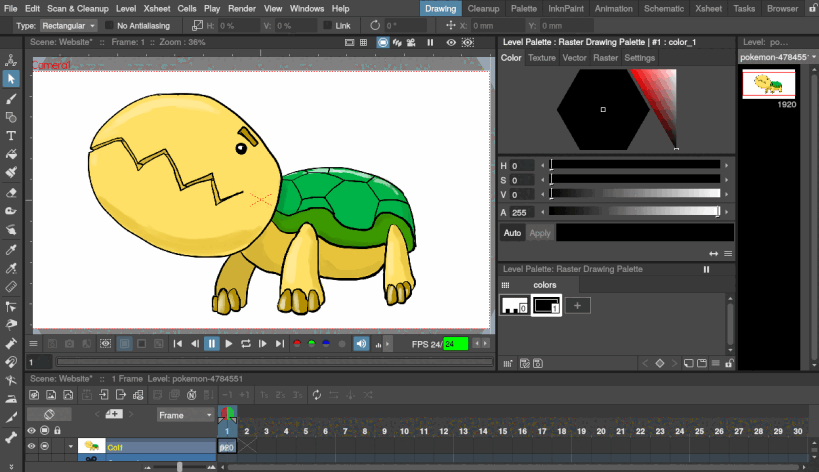Pause playback in the flipbar
This screenshot has height=472, width=819.
[x=212, y=344]
